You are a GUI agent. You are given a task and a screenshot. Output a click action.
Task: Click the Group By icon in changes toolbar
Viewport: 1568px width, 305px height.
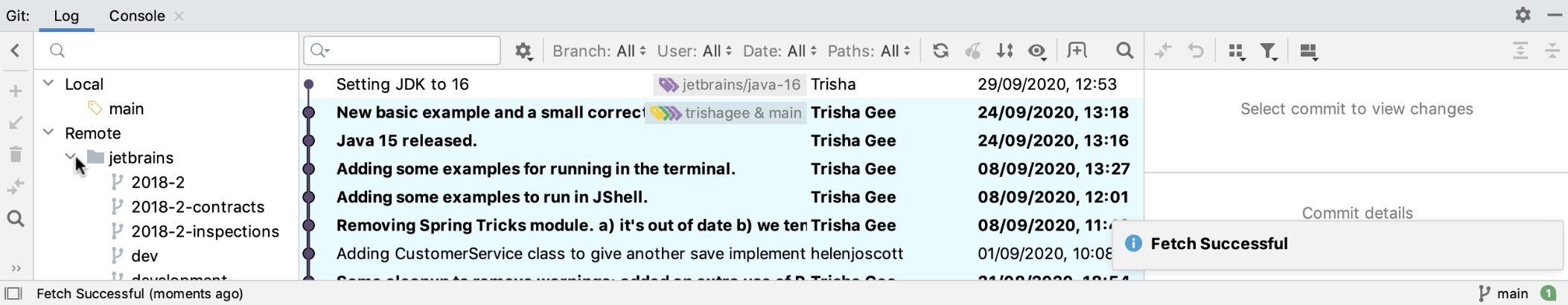pos(1237,51)
